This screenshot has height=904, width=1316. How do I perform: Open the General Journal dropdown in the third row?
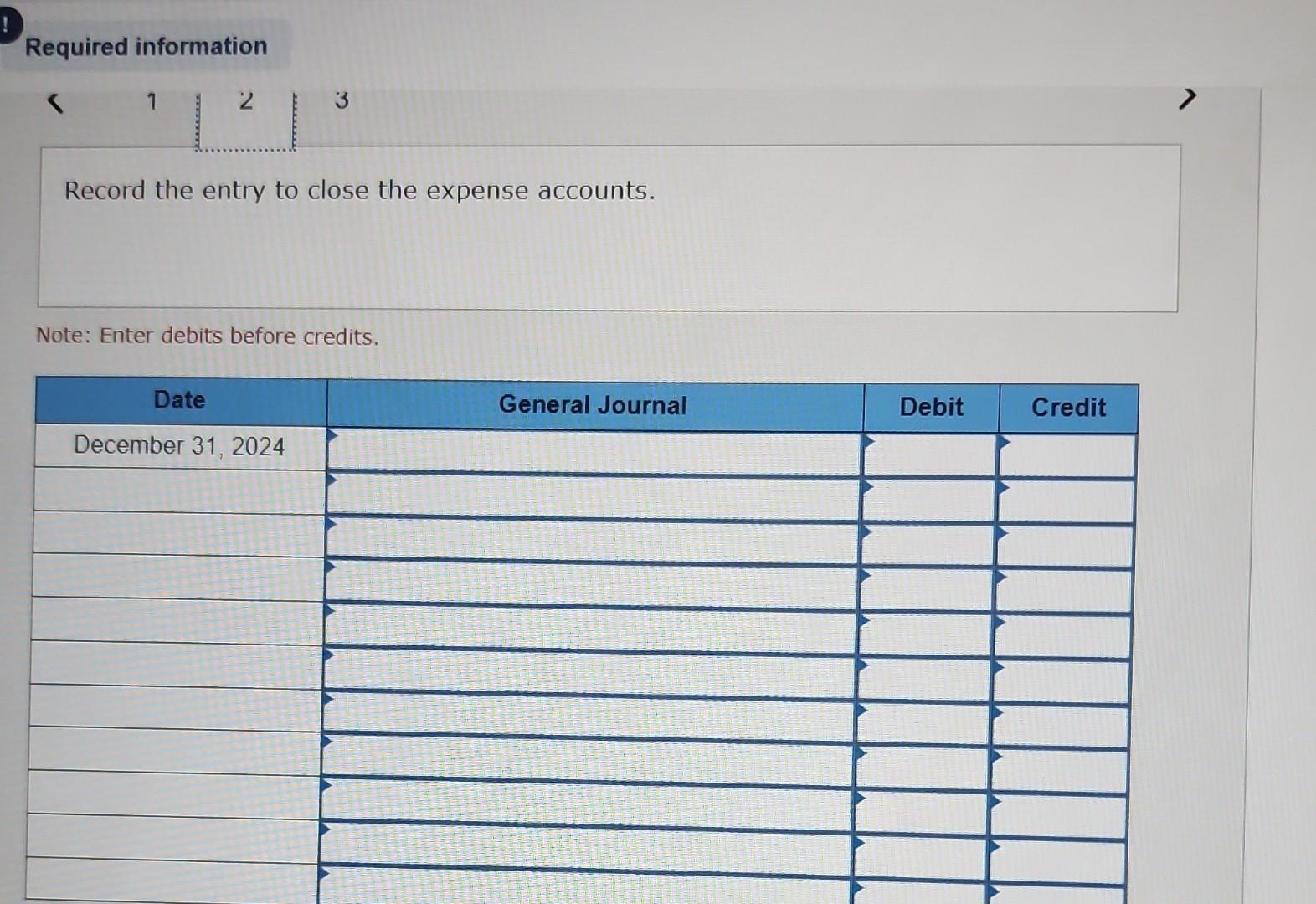pos(592,540)
